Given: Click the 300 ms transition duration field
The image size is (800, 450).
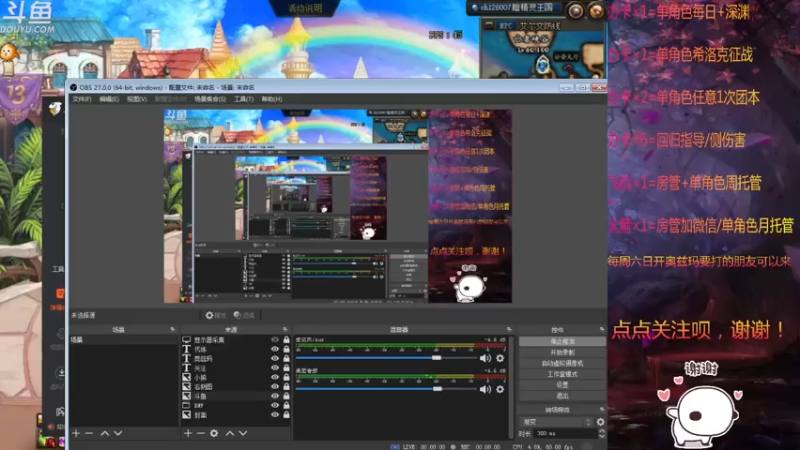Looking at the screenshot, I should point(565,434).
